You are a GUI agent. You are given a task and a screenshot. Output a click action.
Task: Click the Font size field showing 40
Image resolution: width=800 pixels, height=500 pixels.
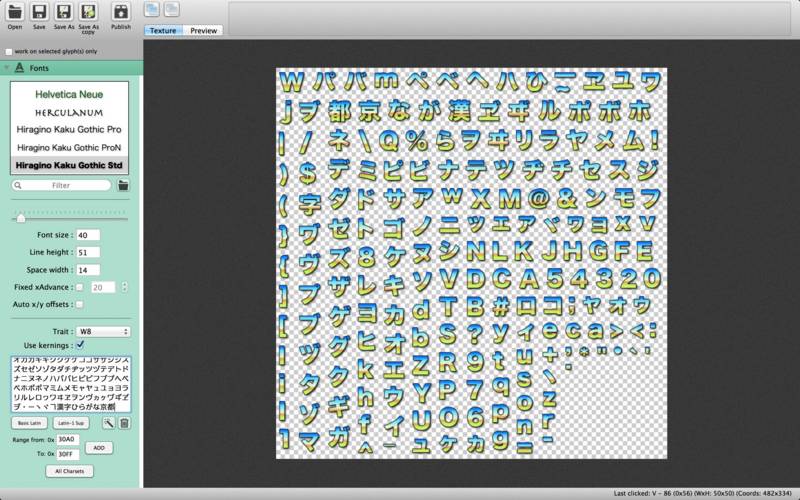point(88,235)
